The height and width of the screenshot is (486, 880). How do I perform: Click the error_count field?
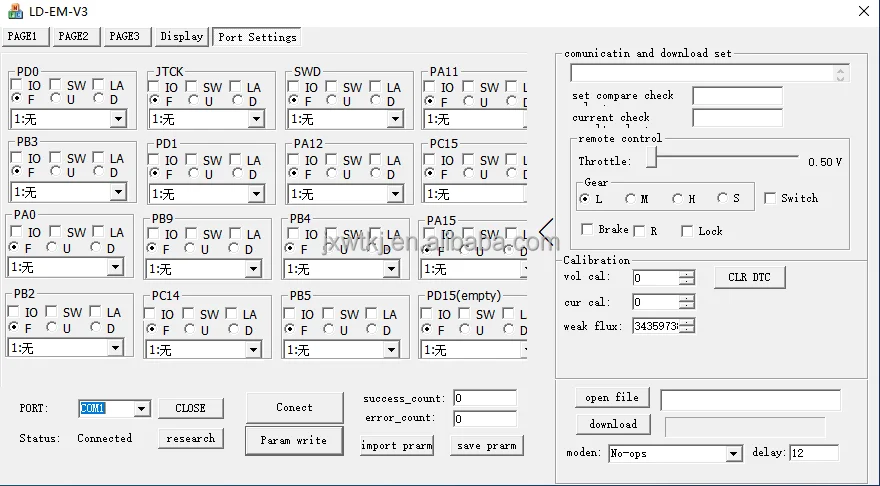485,419
